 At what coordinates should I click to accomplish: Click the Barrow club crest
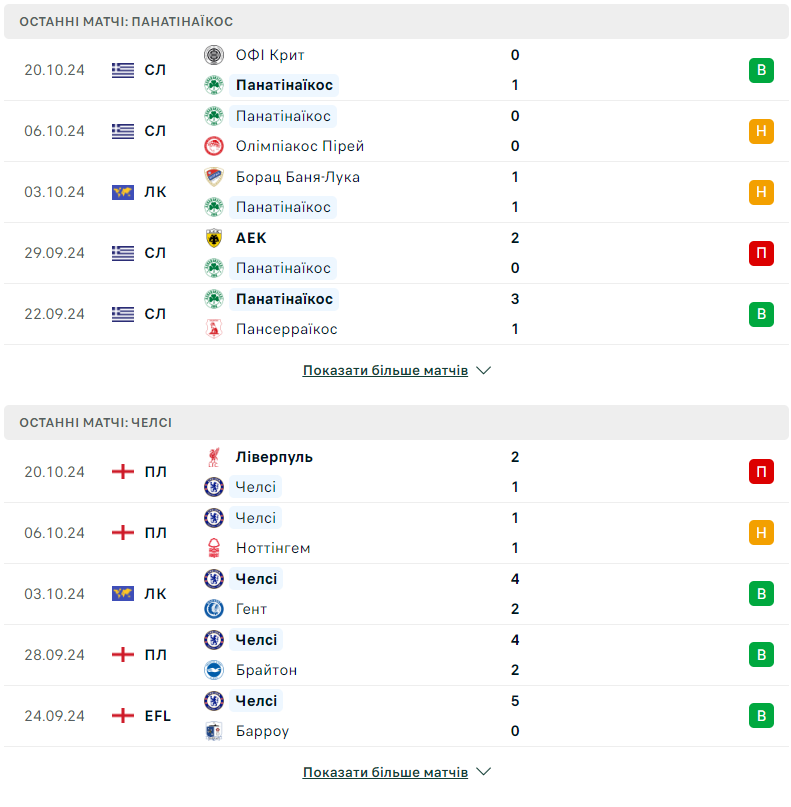click(213, 731)
